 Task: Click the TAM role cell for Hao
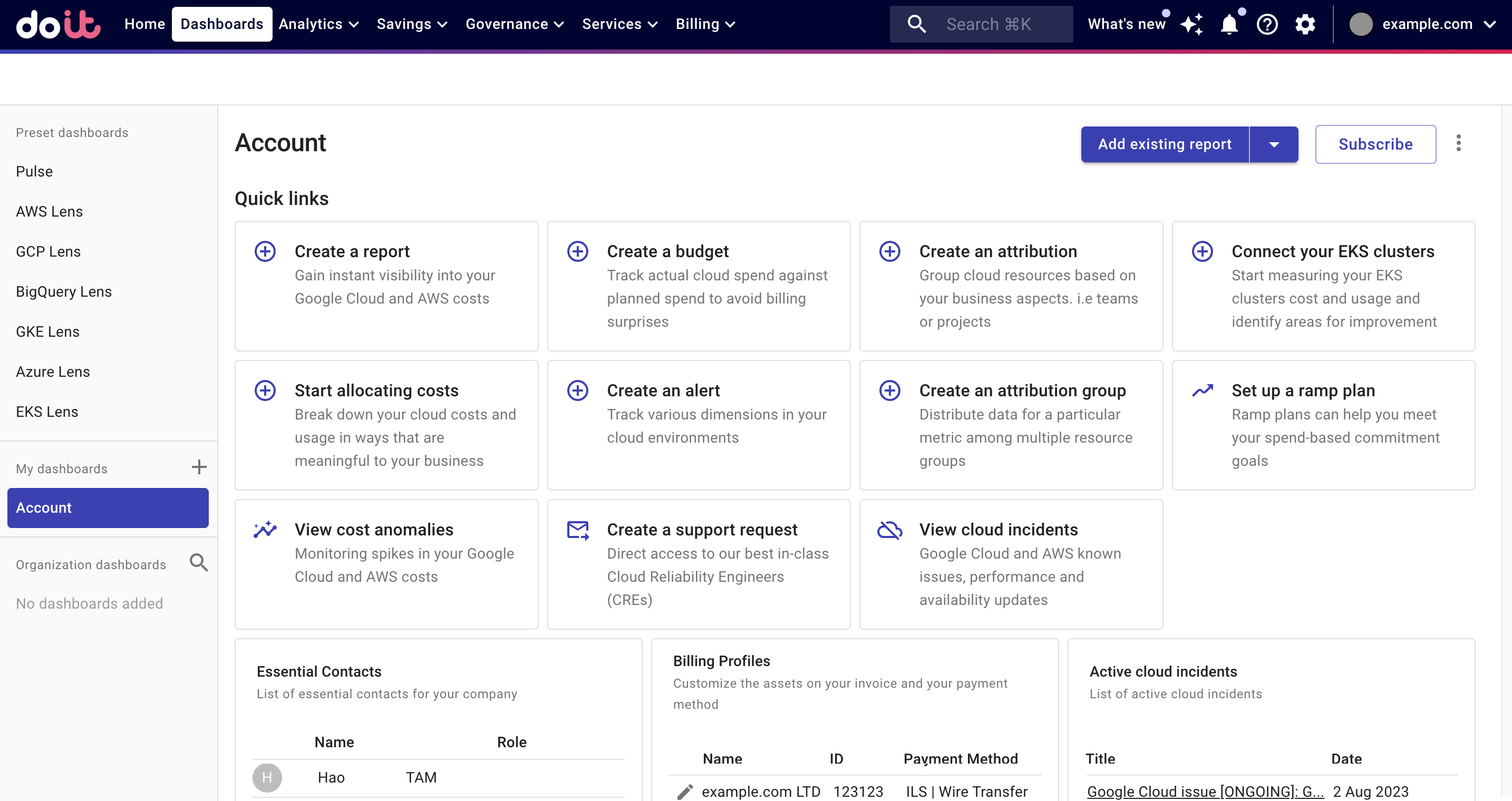pos(421,777)
